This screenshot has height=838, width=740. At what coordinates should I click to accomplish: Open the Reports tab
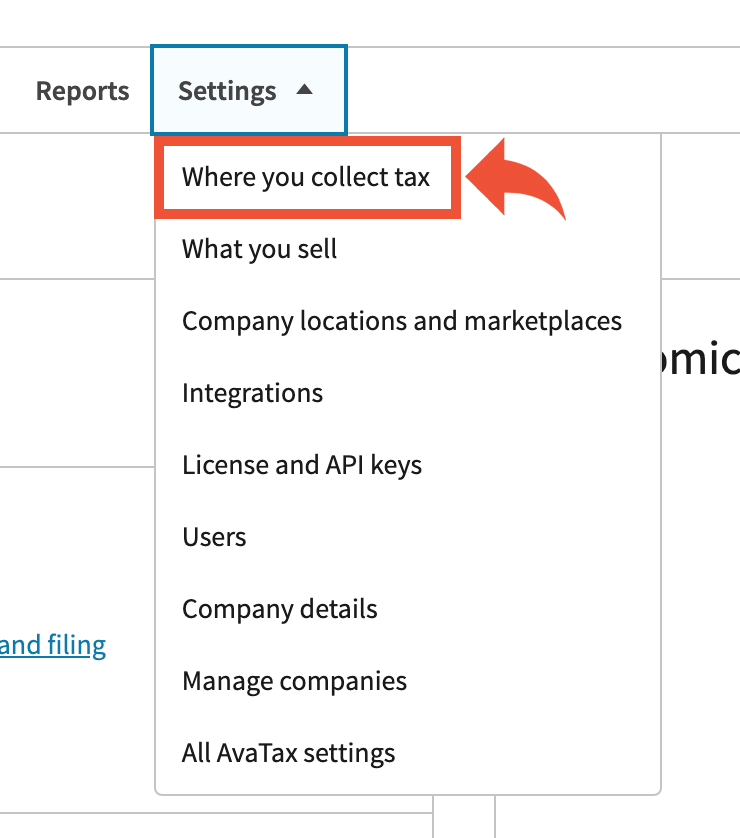pyautogui.click(x=82, y=91)
